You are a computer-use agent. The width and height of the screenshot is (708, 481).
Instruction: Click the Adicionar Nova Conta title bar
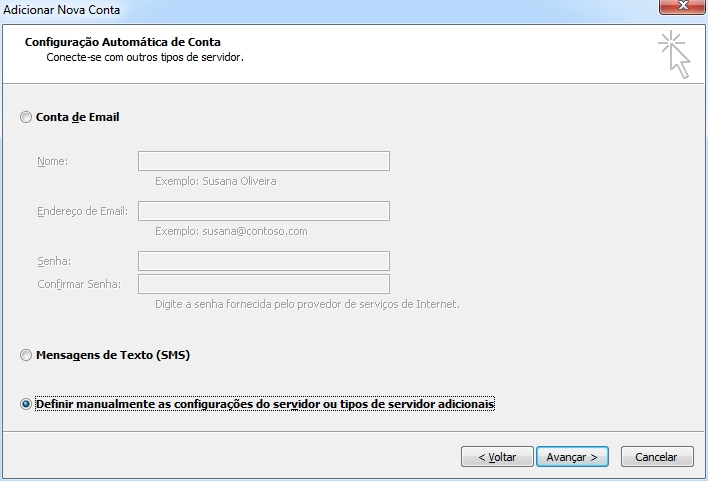tap(300, 10)
